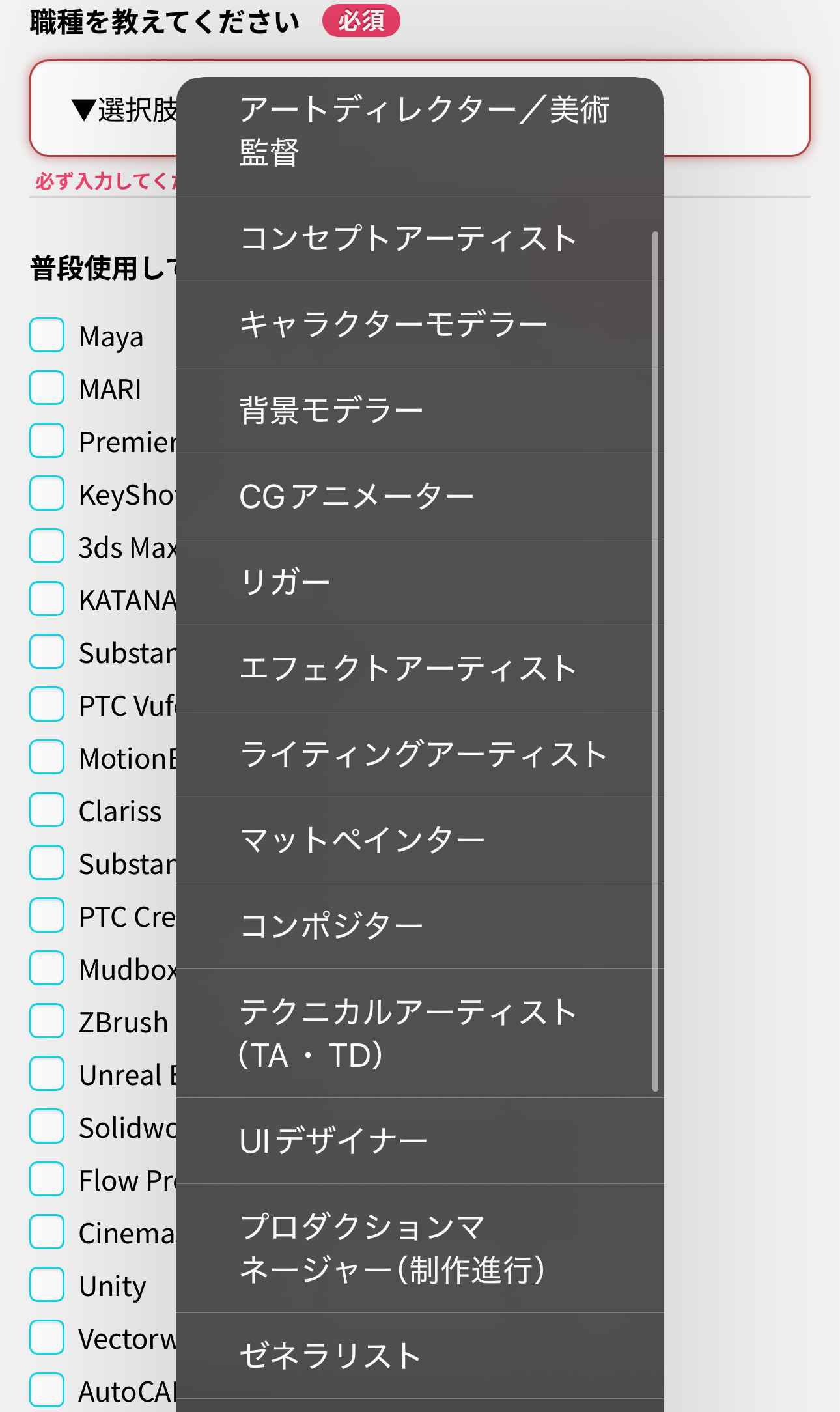
Task: Check the Maya software checkbox
Action: click(x=47, y=335)
